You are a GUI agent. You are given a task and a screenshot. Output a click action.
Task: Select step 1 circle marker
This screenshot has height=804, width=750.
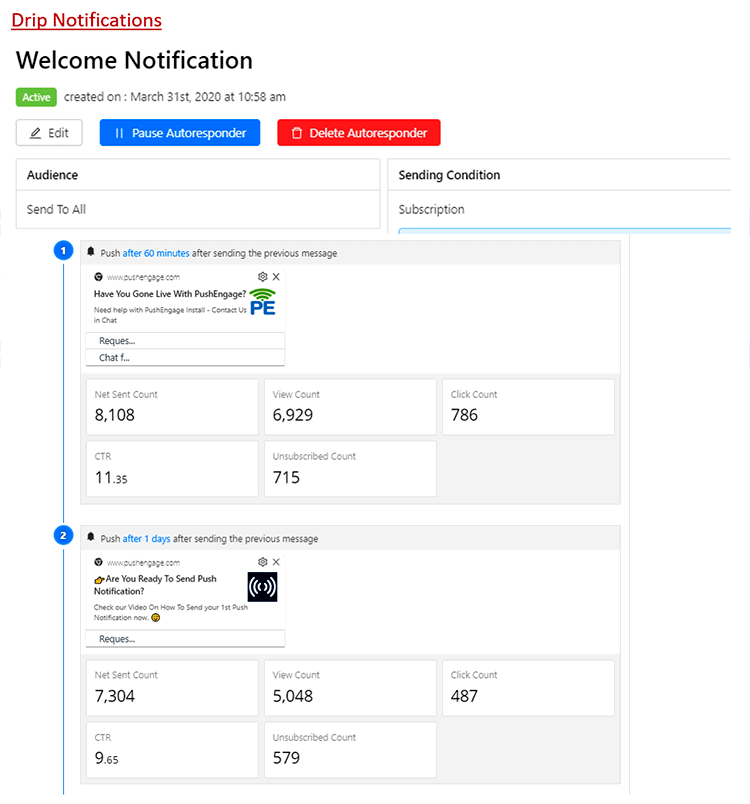pos(64,251)
